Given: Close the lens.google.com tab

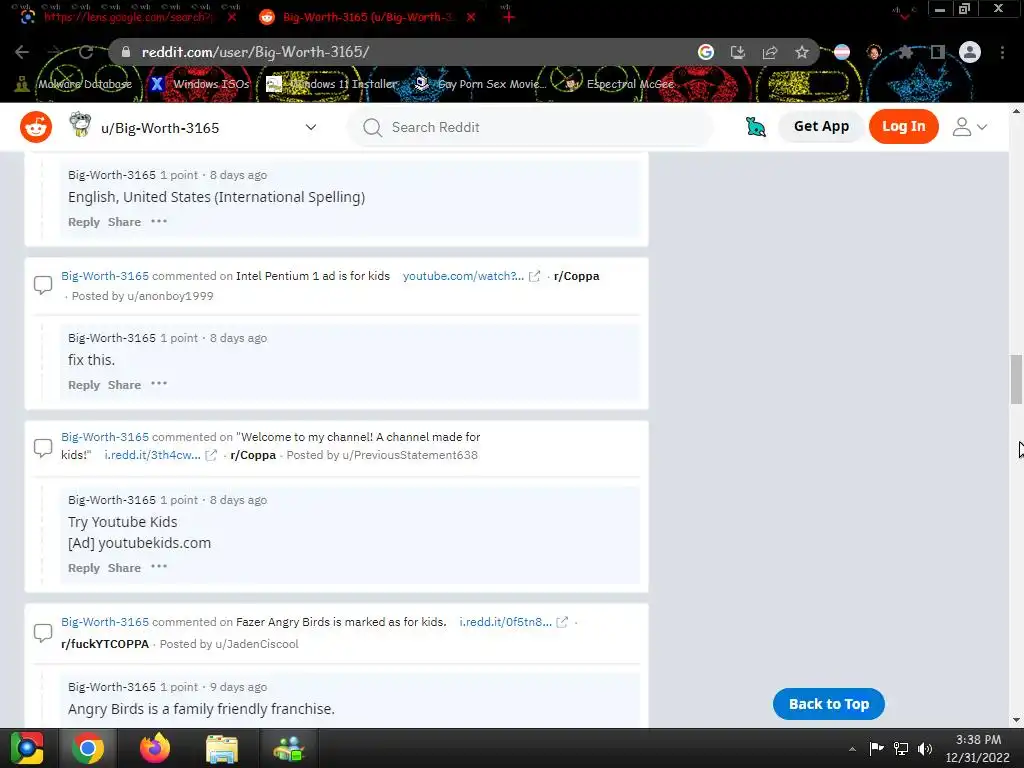Looking at the screenshot, I should (x=232, y=17).
